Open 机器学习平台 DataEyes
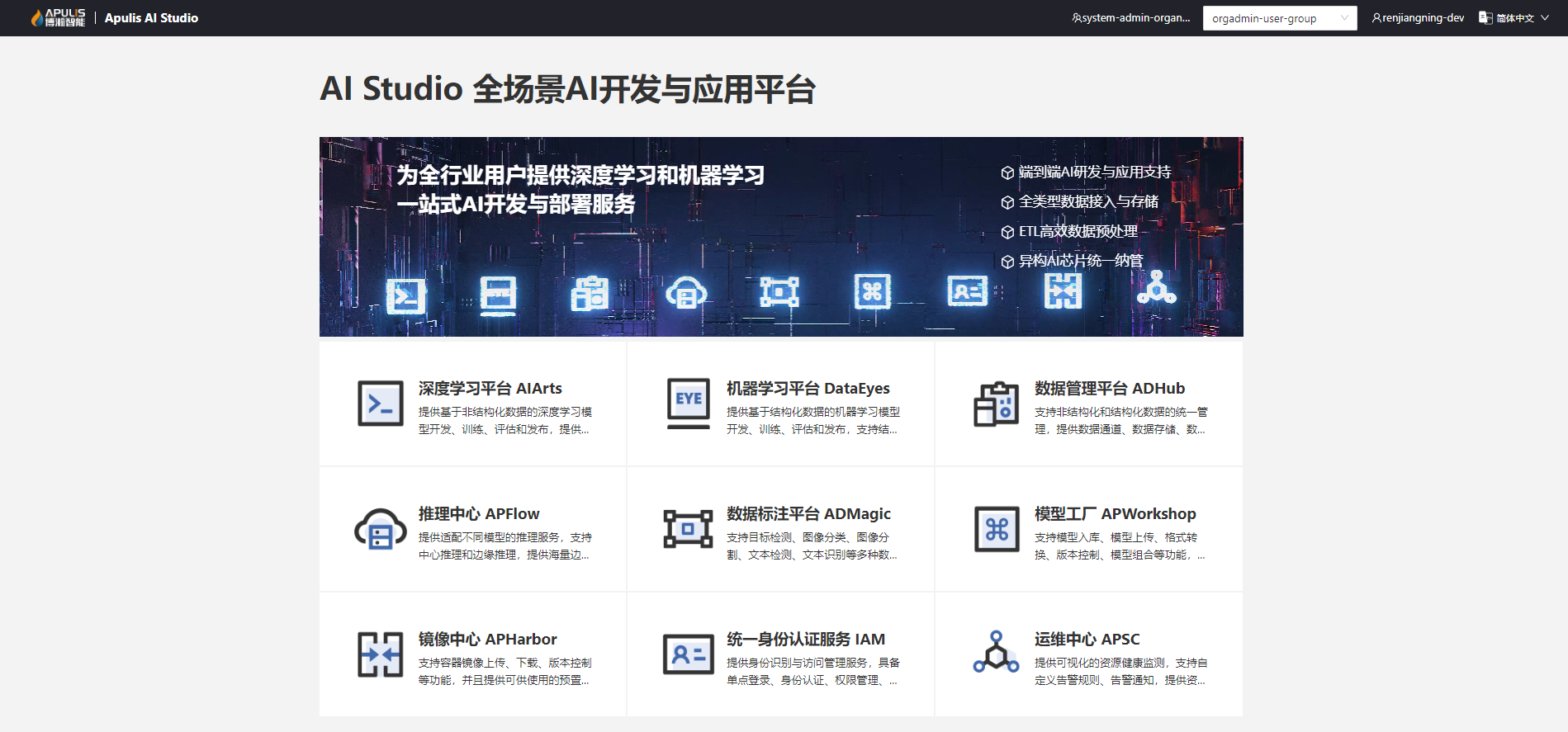 (808, 388)
